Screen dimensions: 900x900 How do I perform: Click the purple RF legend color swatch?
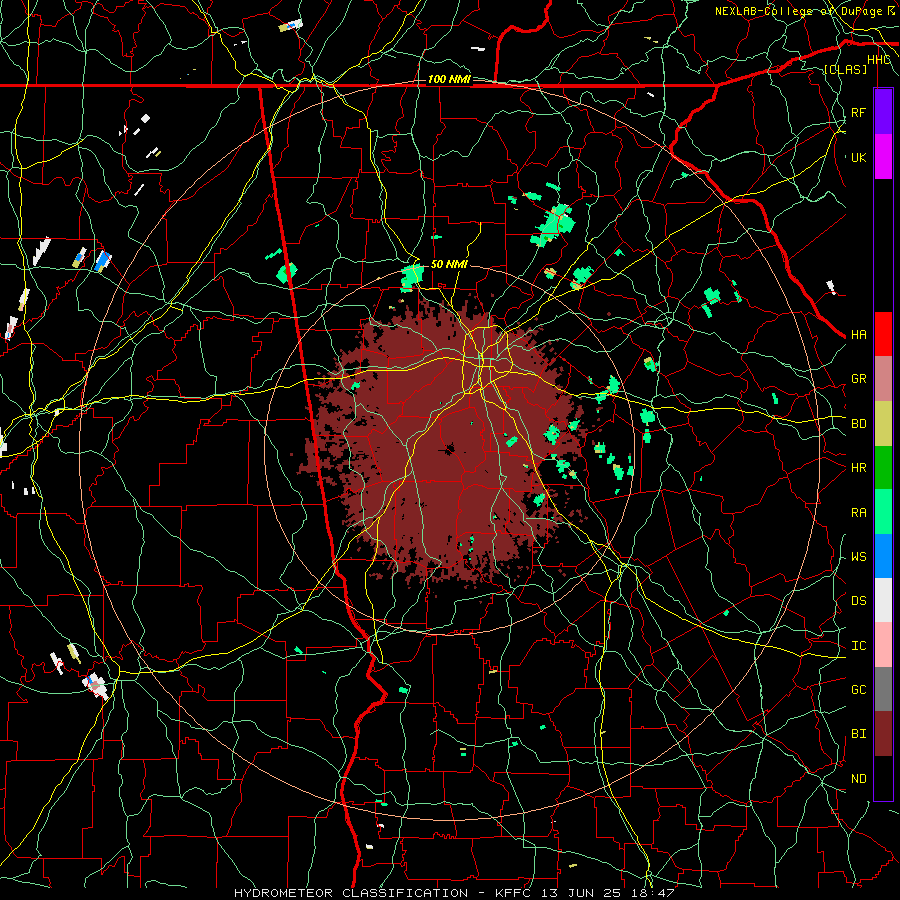tap(883, 112)
